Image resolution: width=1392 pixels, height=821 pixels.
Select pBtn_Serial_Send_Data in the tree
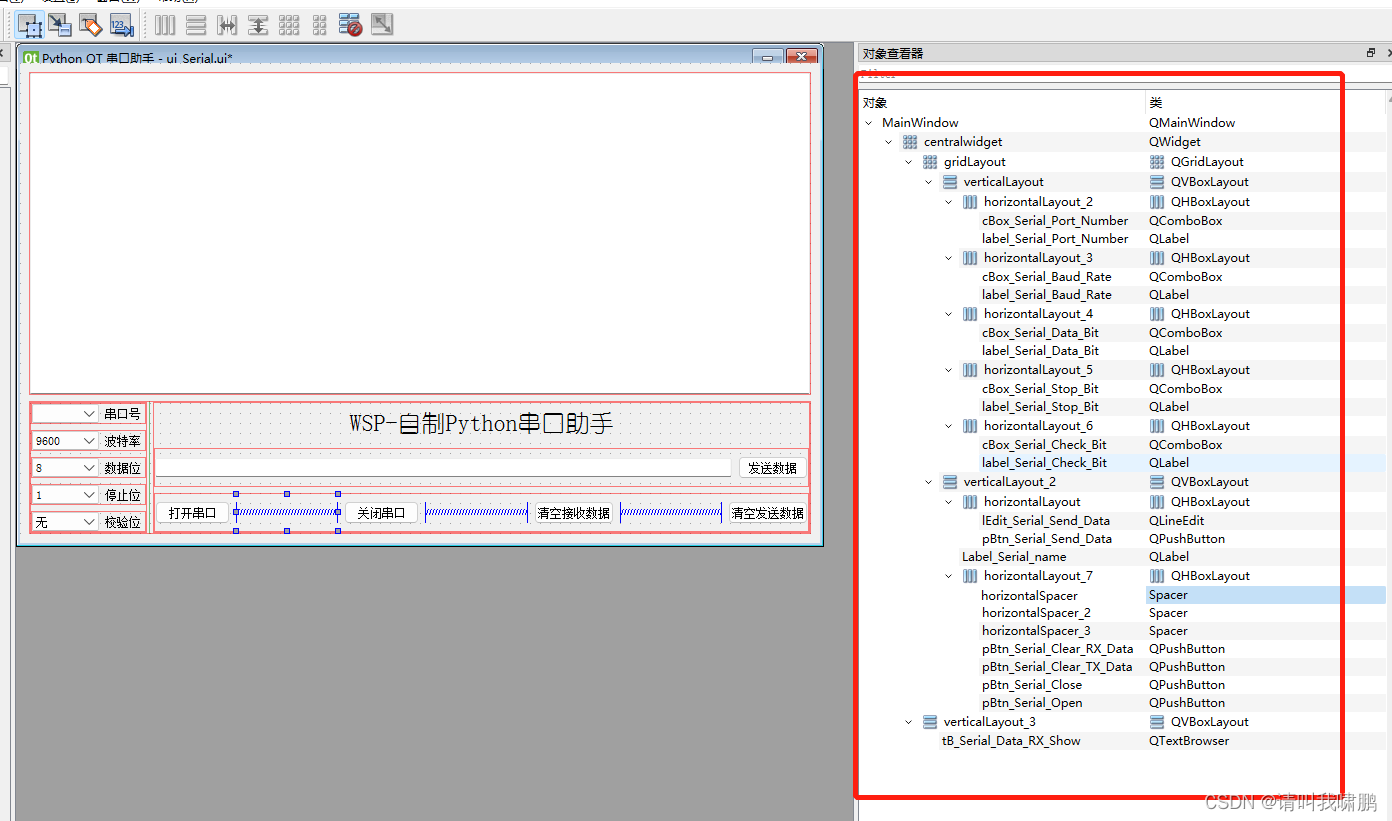[x=1047, y=539]
